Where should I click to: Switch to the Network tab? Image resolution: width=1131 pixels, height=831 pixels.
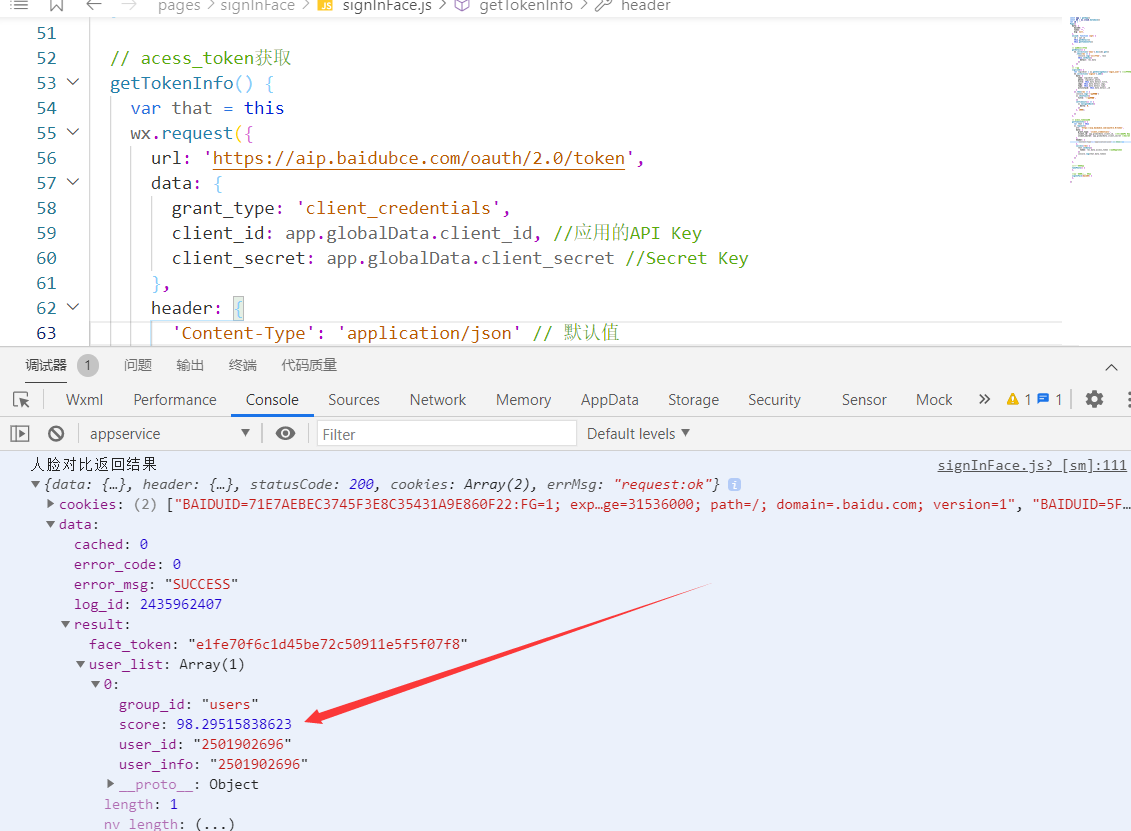[438, 400]
